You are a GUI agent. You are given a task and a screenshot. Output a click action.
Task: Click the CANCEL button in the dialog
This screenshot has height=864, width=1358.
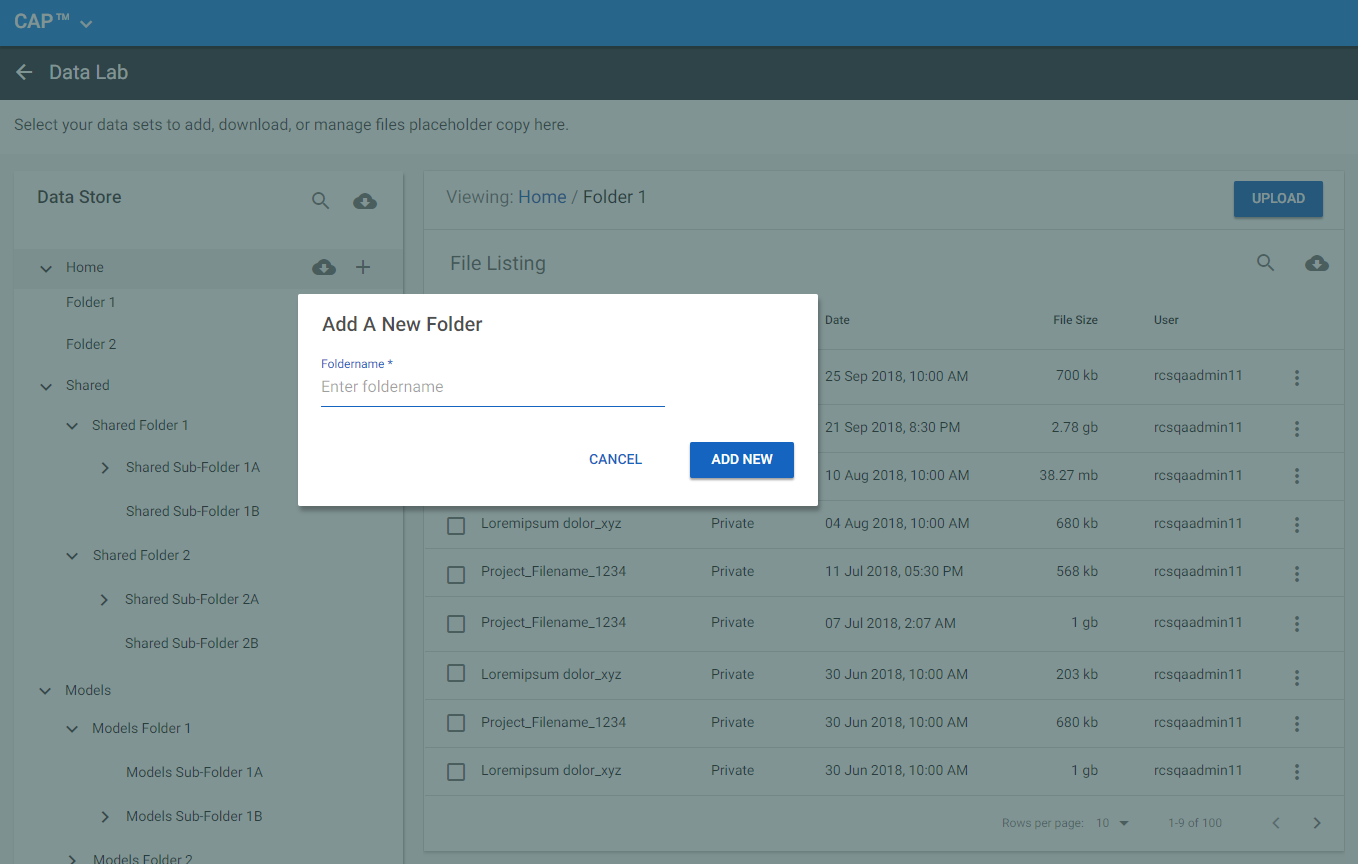615,459
